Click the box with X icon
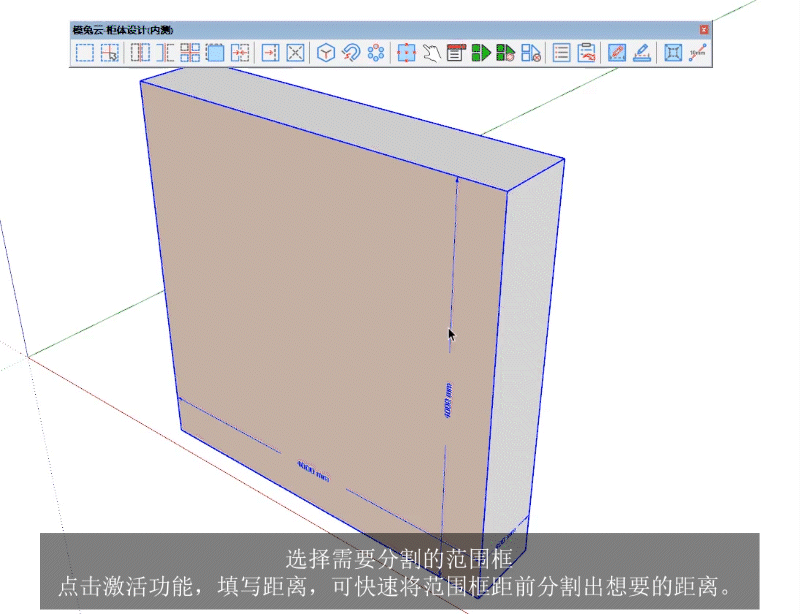Screen dimensions: 800x614 (x=295, y=53)
